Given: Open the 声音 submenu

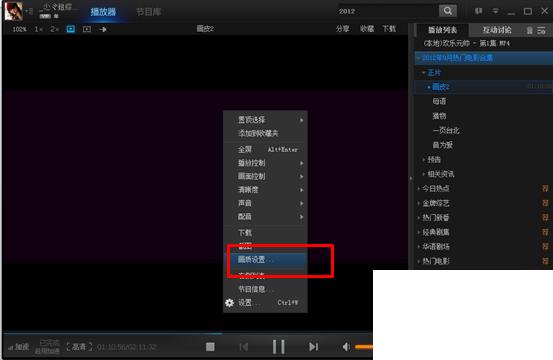Looking at the screenshot, I should [266, 203].
